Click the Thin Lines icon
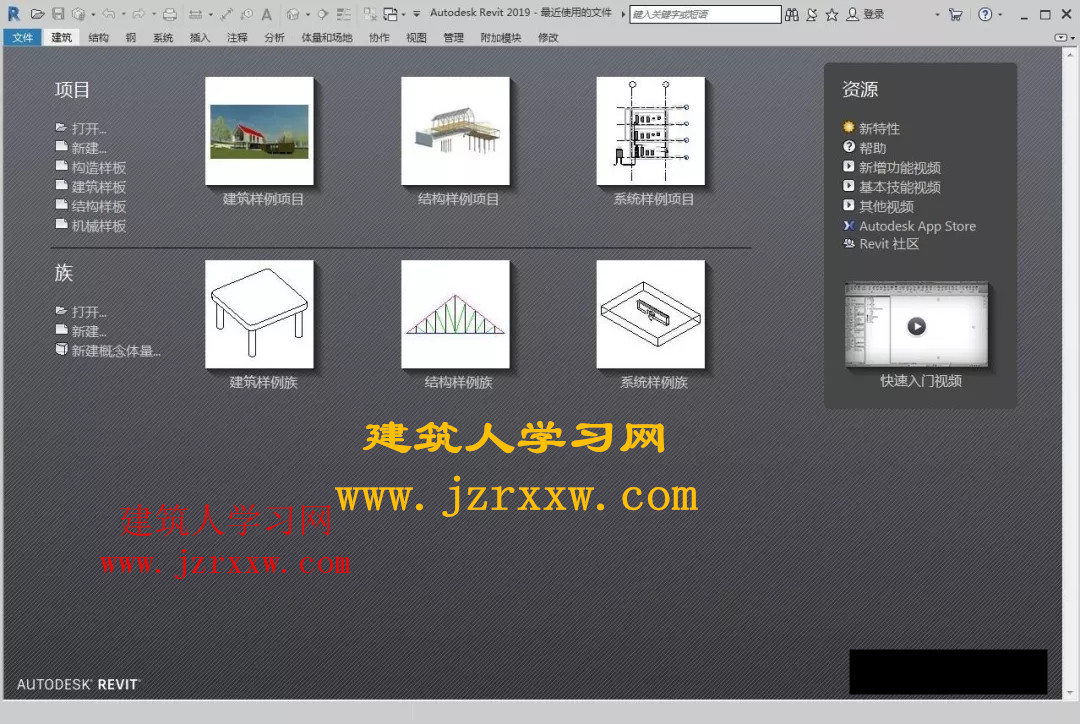This screenshot has height=724, width=1080. pyautogui.click(x=343, y=14)
